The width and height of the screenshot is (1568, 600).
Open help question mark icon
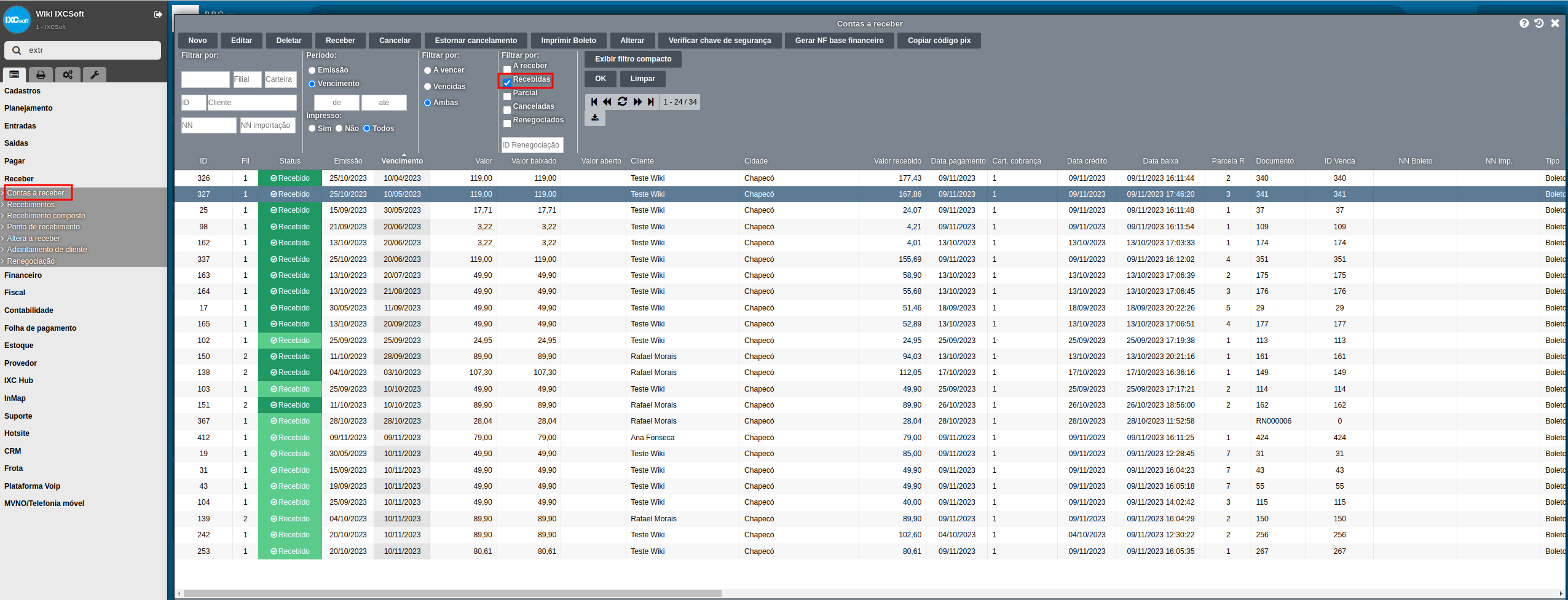(x=1524, y=23)
